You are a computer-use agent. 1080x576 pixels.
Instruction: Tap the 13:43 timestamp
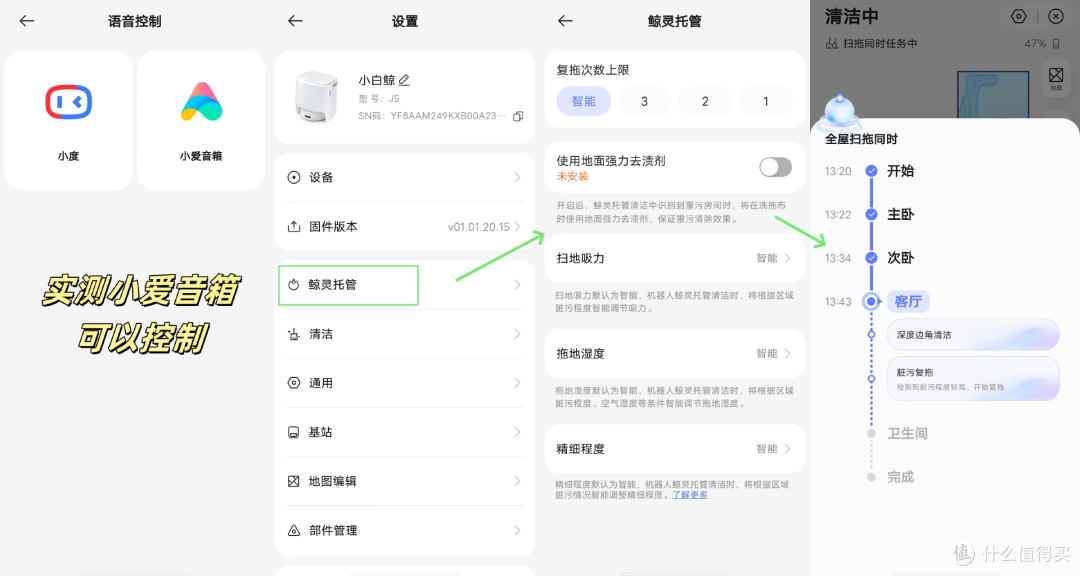point(838,302)
